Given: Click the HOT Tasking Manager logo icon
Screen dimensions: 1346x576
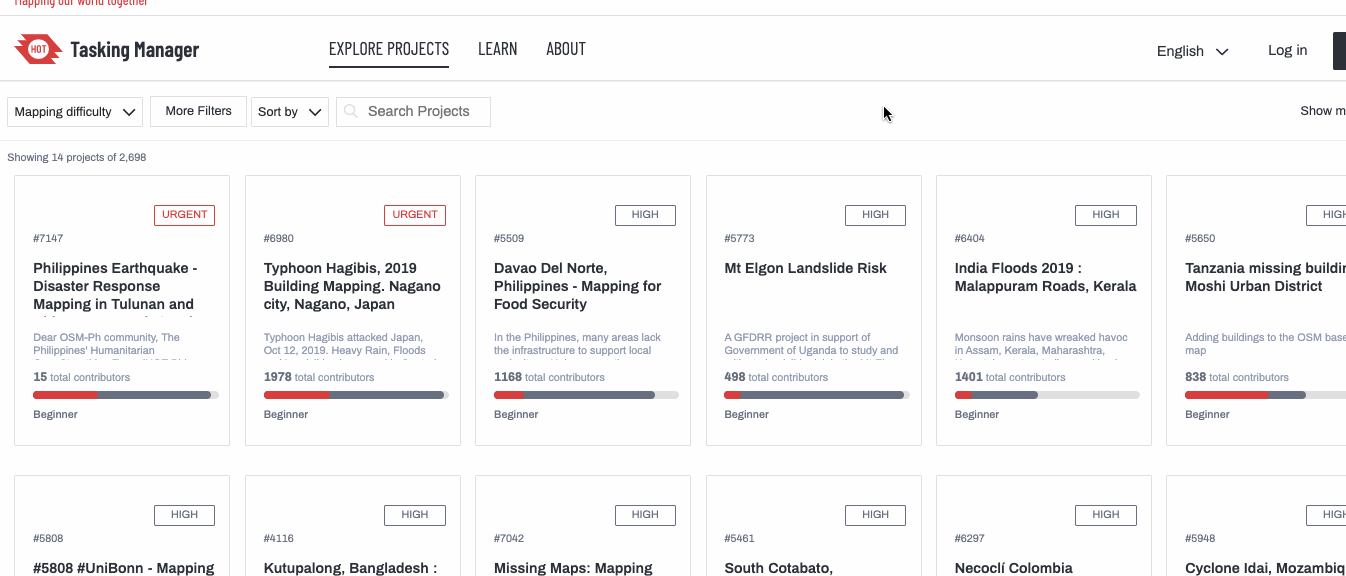Looking at the screenshot, I should click(x=38, y=49).
